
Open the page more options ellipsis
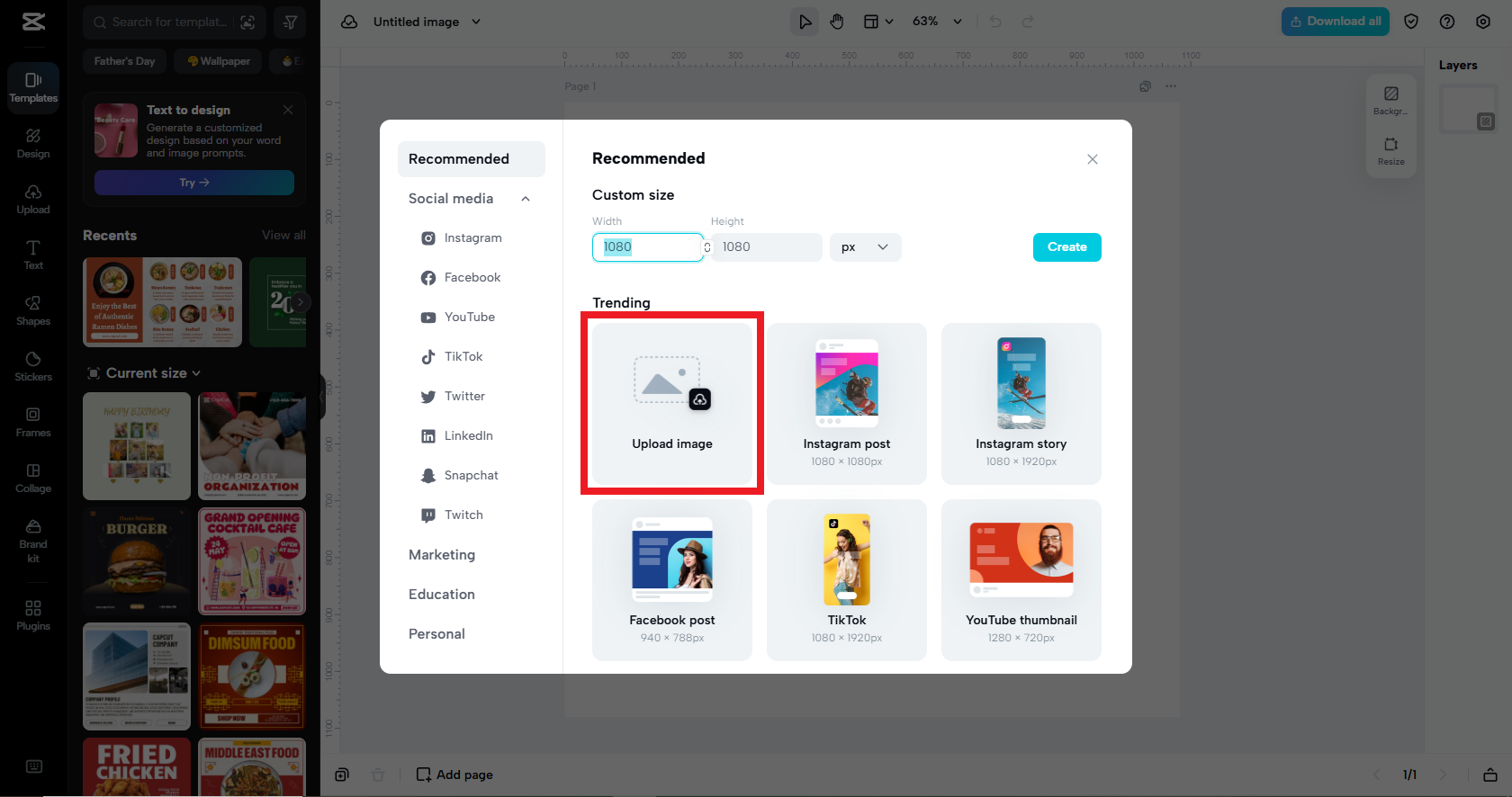1170,86
